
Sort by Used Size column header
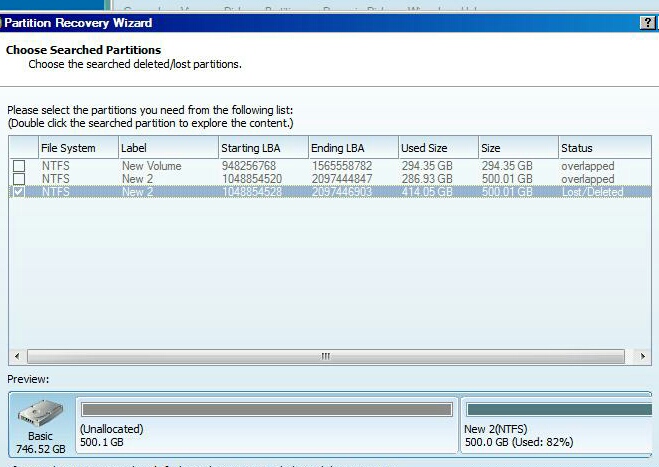(x=438, y=148)
